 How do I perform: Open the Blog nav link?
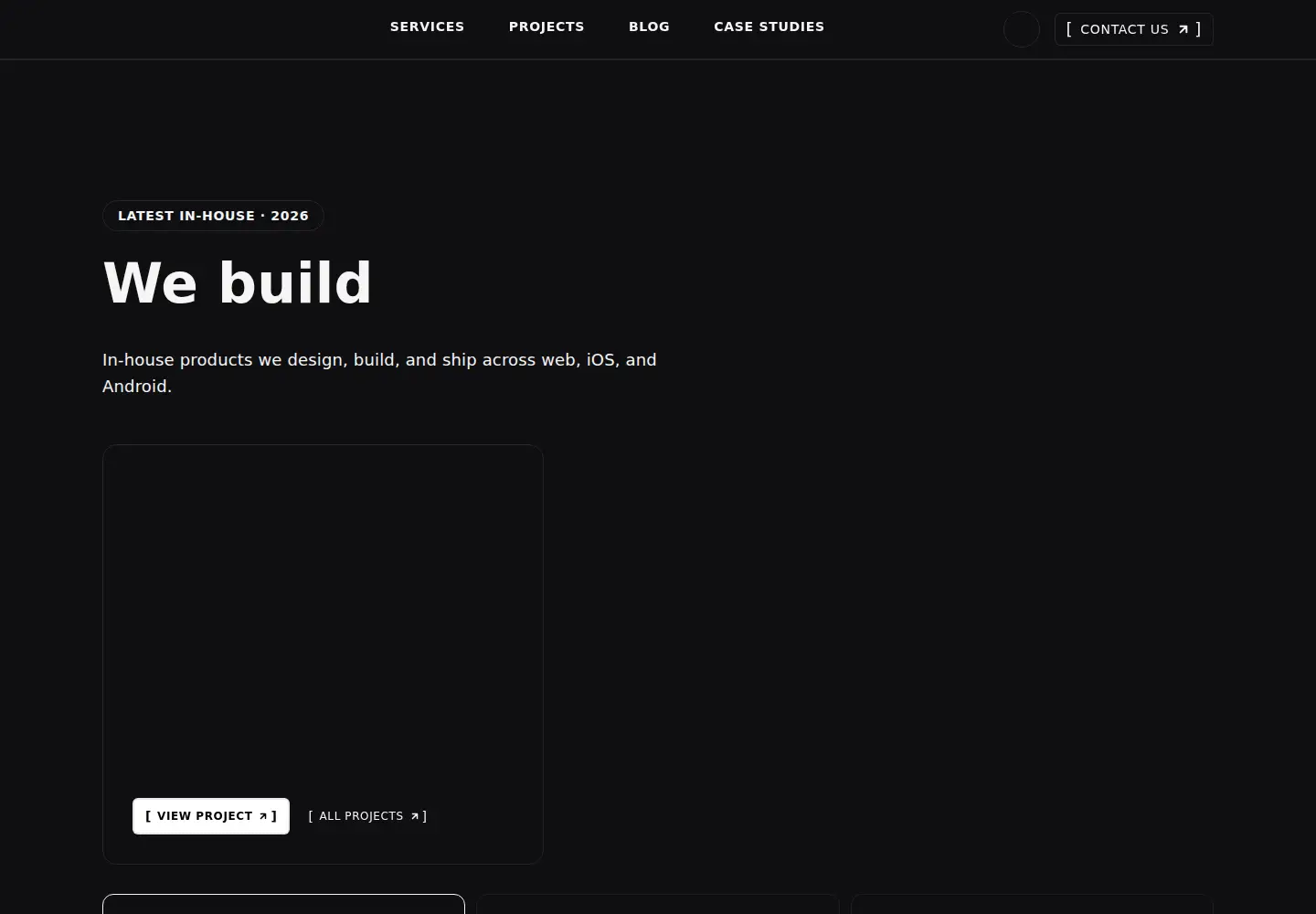[649, 27]
